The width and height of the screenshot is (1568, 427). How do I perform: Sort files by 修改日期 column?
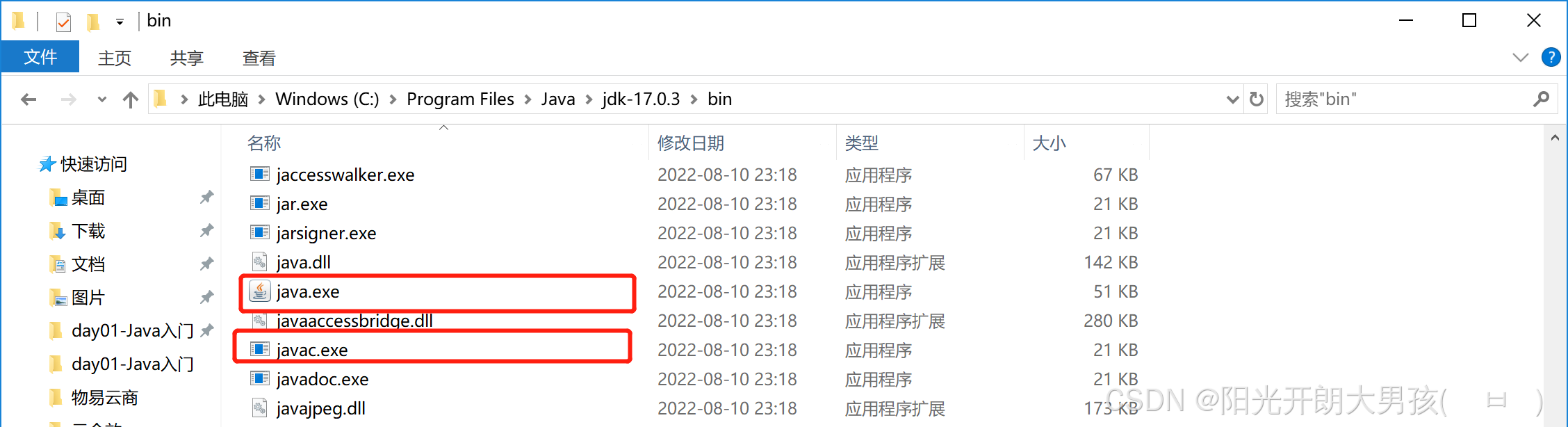click(691, 143)
